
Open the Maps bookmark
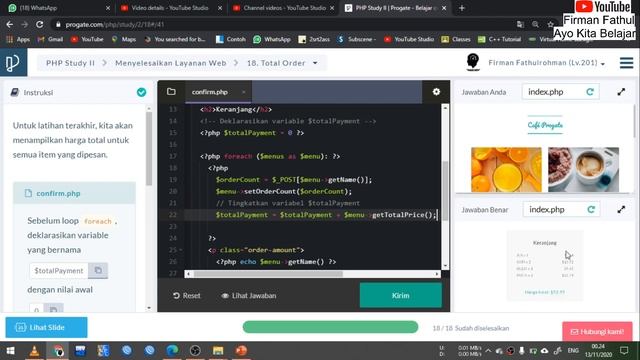[x=124, y=39]
